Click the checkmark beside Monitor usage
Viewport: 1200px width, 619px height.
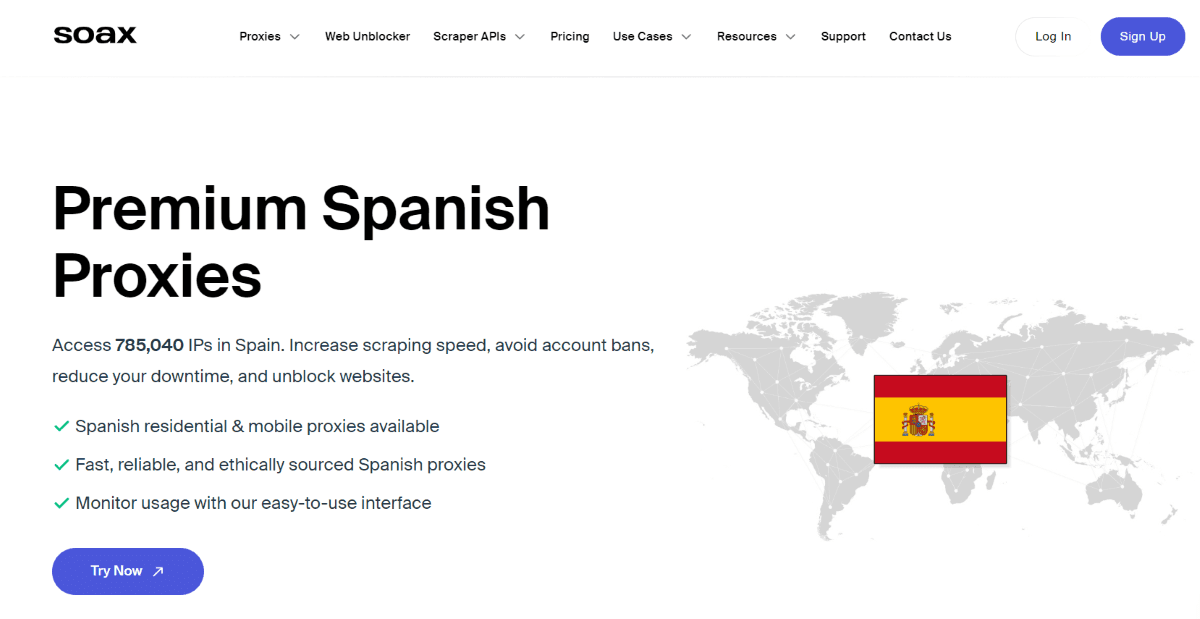(61, 503)
